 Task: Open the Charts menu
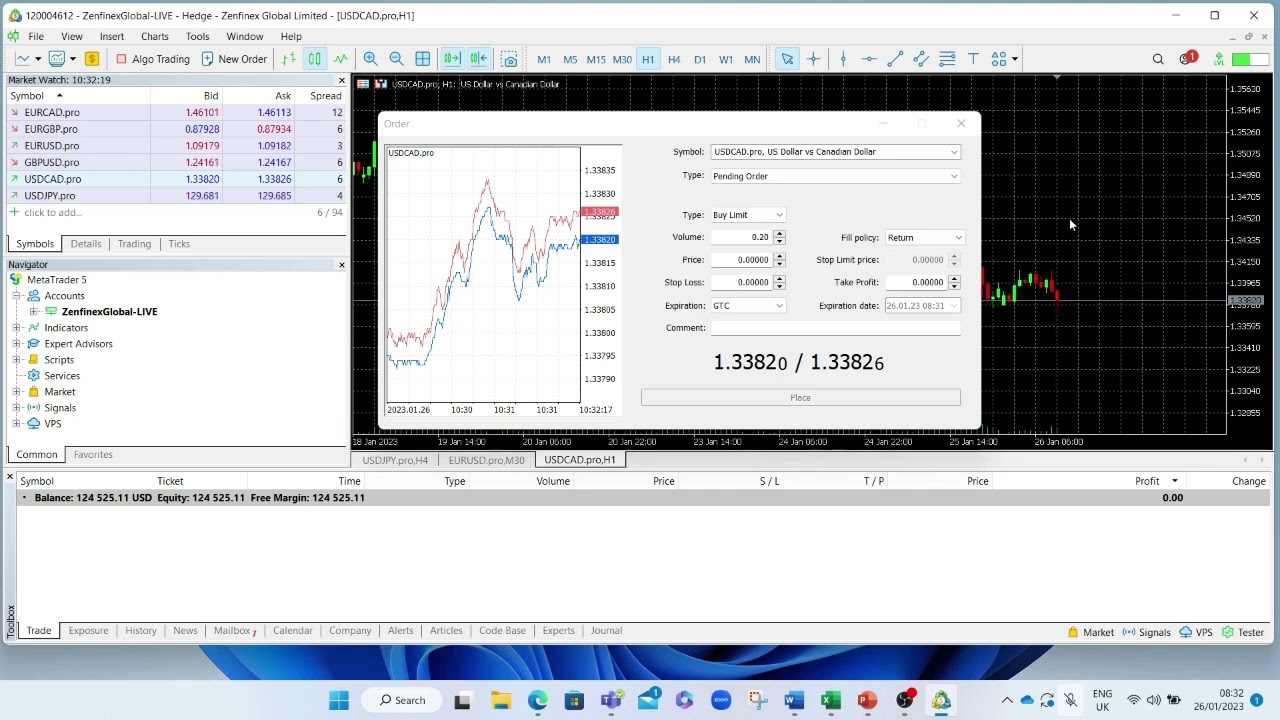(x=154, y=36)
